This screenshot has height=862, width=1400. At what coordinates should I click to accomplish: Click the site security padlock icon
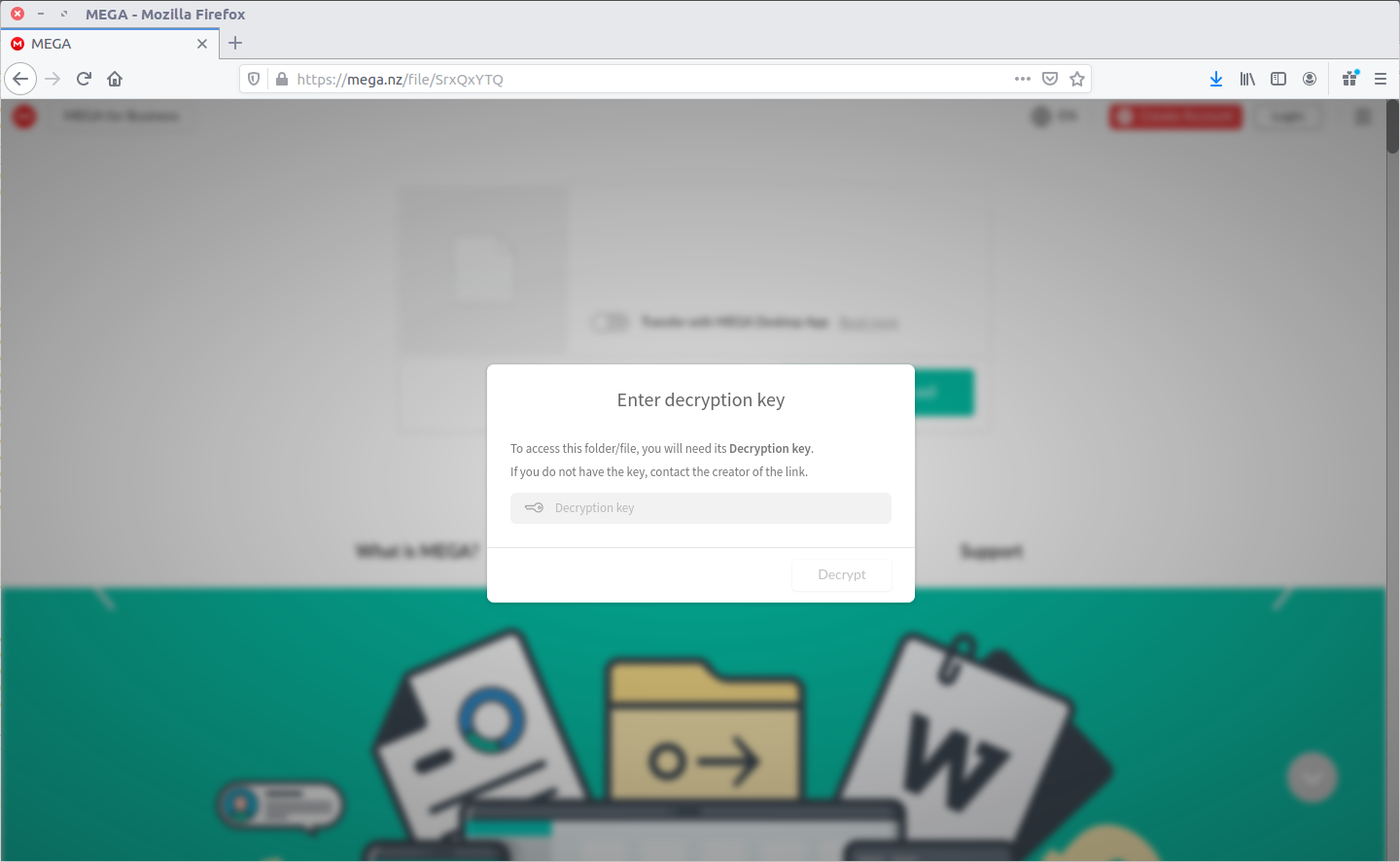(282, 79)
